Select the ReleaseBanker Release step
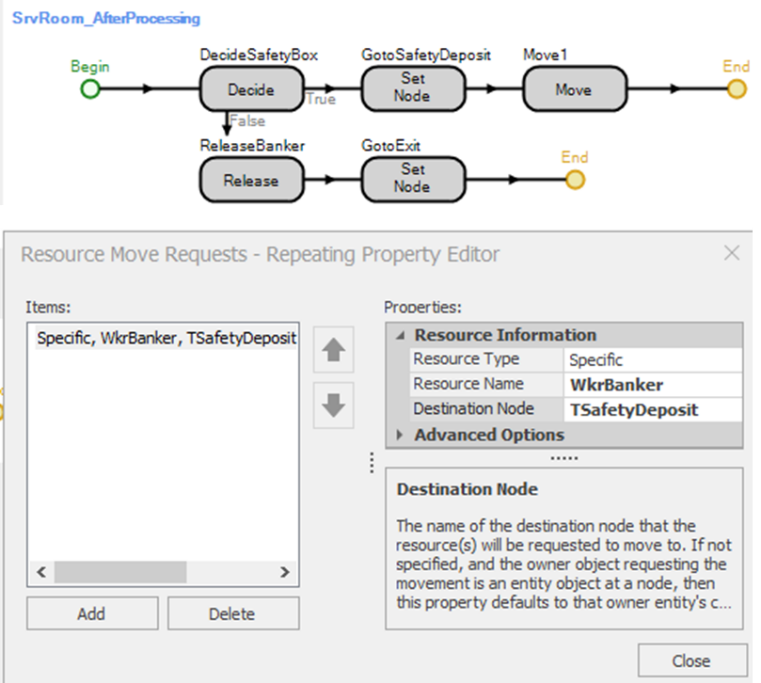 [x=252, y=180]
